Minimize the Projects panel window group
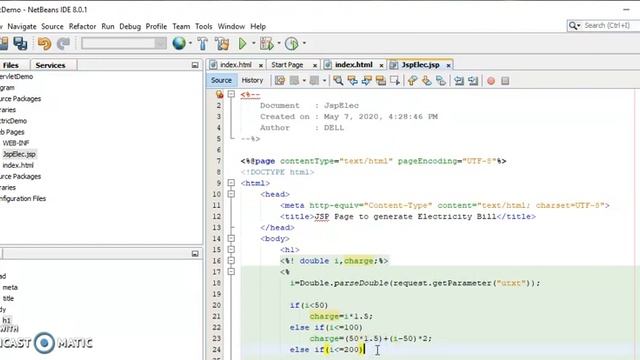640x360 pixels. tap(195, 65)
